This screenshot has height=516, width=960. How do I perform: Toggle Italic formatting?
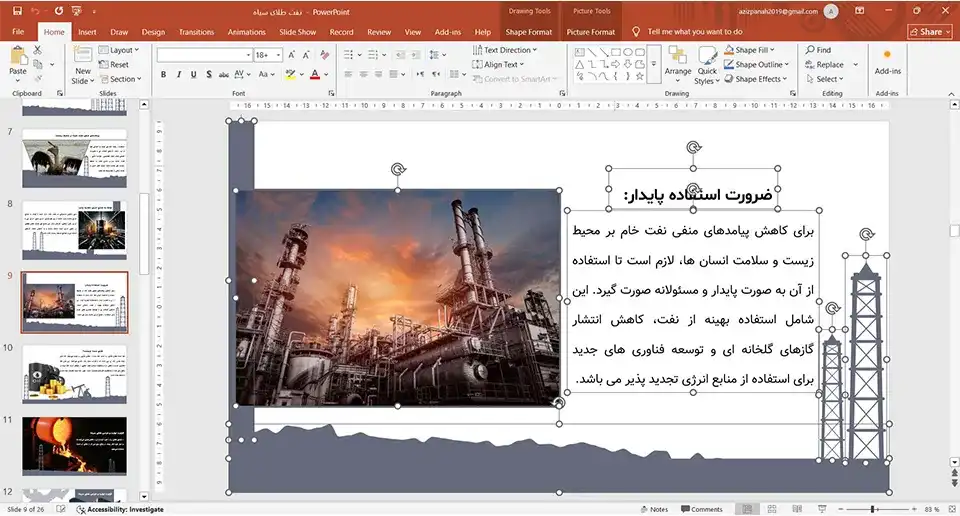tap(179, 74)
